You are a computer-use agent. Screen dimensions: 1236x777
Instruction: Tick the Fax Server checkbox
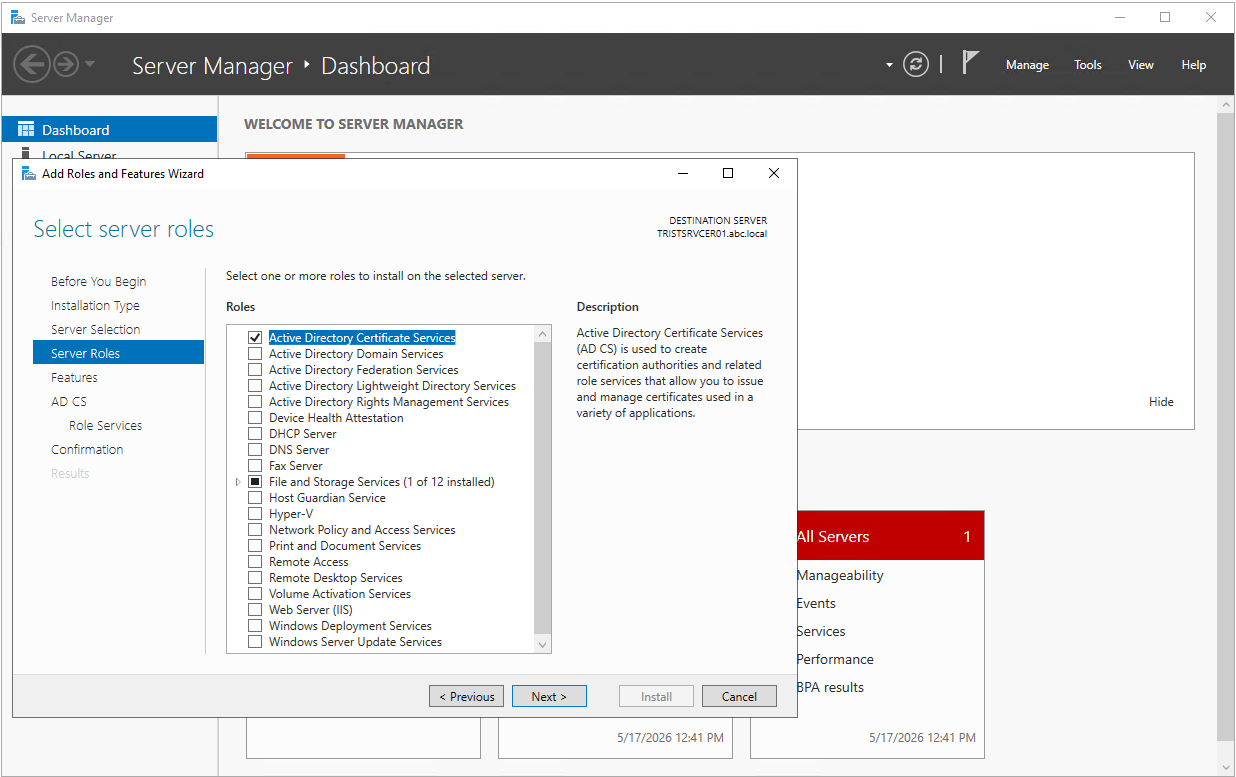click(x=255, y=466)
